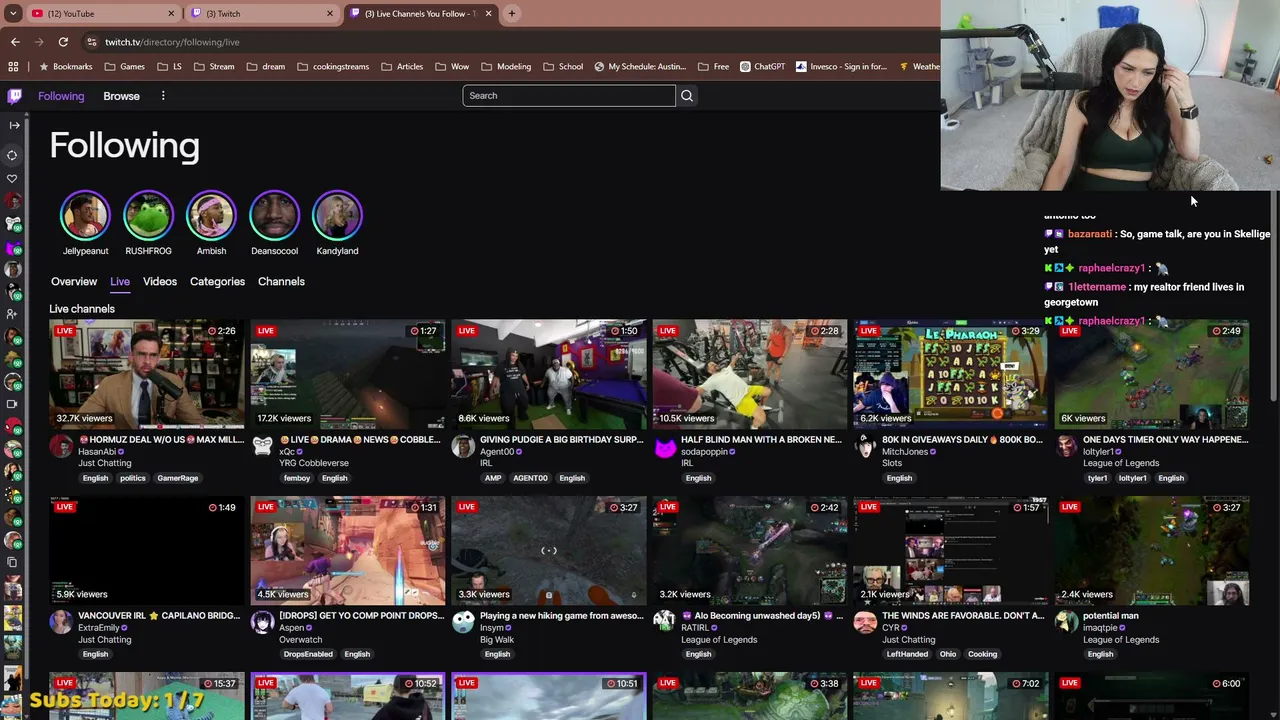The image size is (1280, 720).
Task: Open RUSHFROG's story avatar
Action: pos(148,215)
